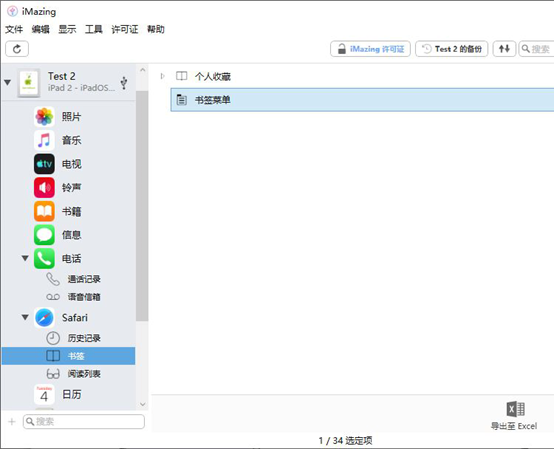This screenshot has width=554, height=449.
Task: Open the 许可证 menu
Action: (x=125, y=29)
